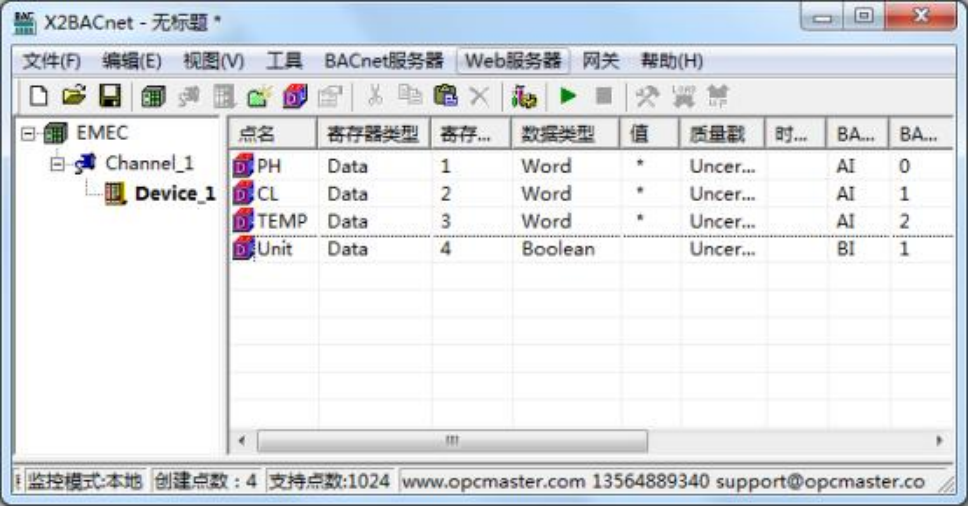This screenshot has height=507, width=969.
Task: Click the BI cell in Unit row
Action: (x=845, y=249)
